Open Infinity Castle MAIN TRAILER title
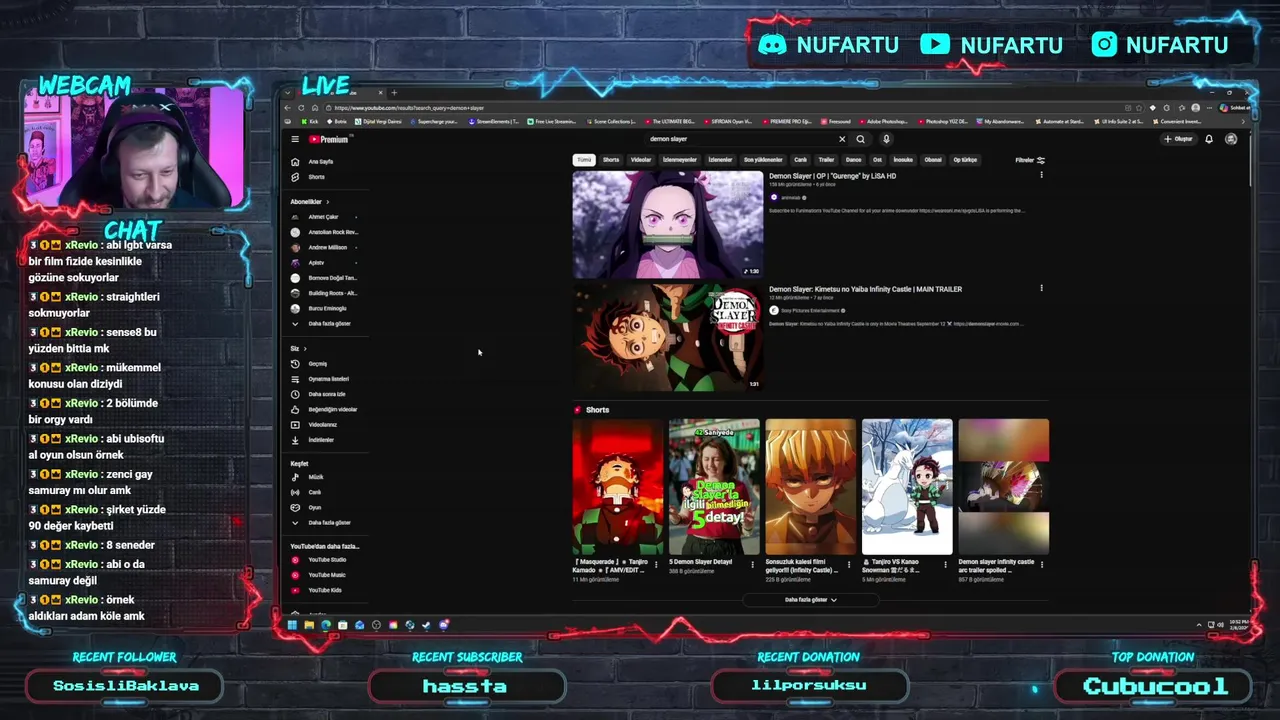This screenshot has width=1280, height=720. click(x=865, y=289)
